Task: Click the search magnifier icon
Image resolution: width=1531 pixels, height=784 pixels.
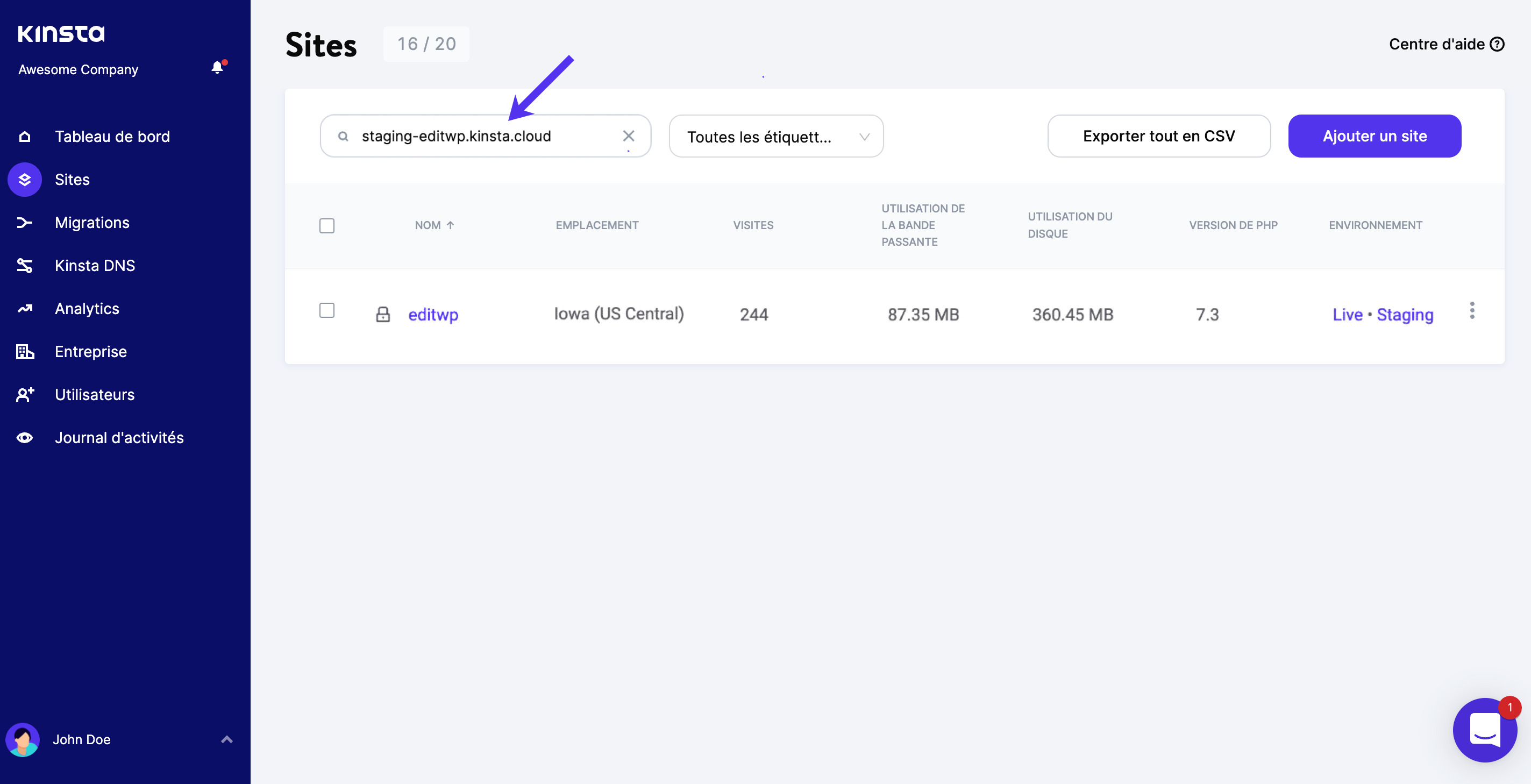Action: click(343, 137)
